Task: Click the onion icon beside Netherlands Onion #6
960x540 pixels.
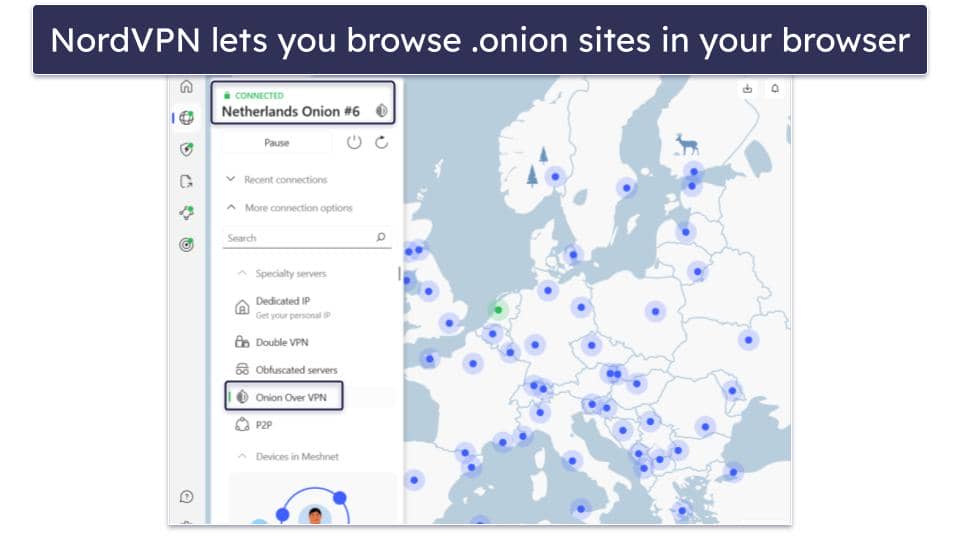Action: pyautogui.click(x=381, y=111)
